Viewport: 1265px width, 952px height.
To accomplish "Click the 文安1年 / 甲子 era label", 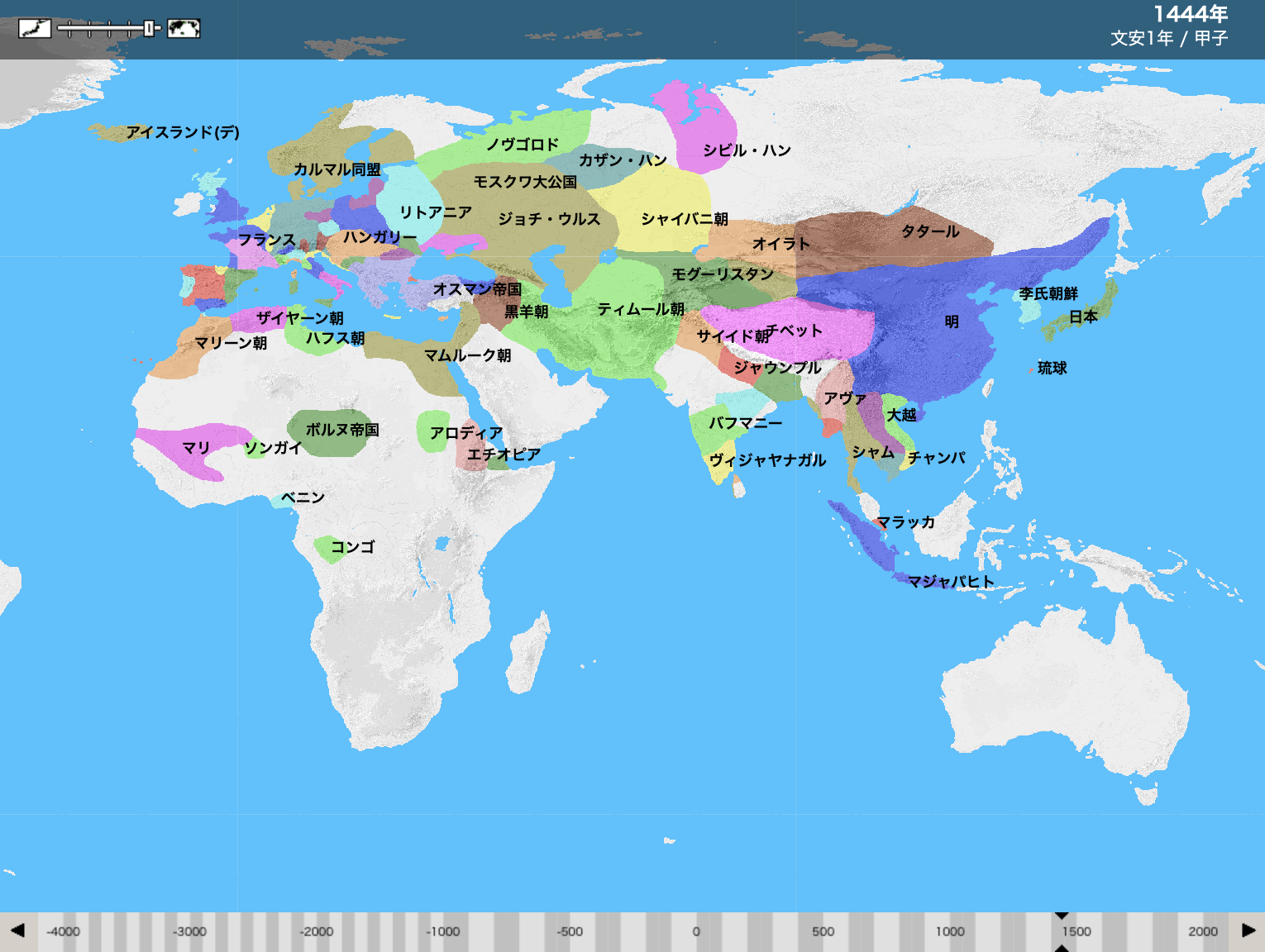I will (x=1169, y=38).
